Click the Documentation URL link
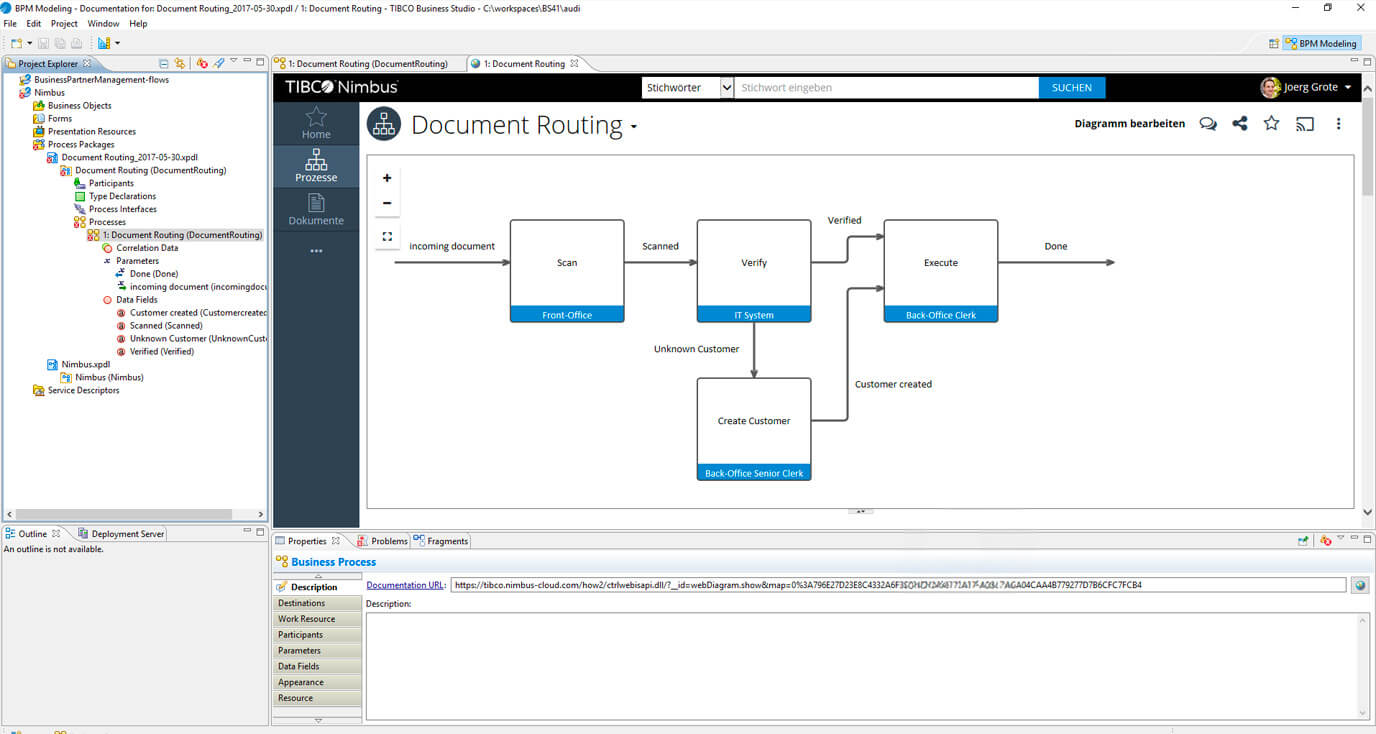Screen dimensions: 1376x734 click(406, 585)
